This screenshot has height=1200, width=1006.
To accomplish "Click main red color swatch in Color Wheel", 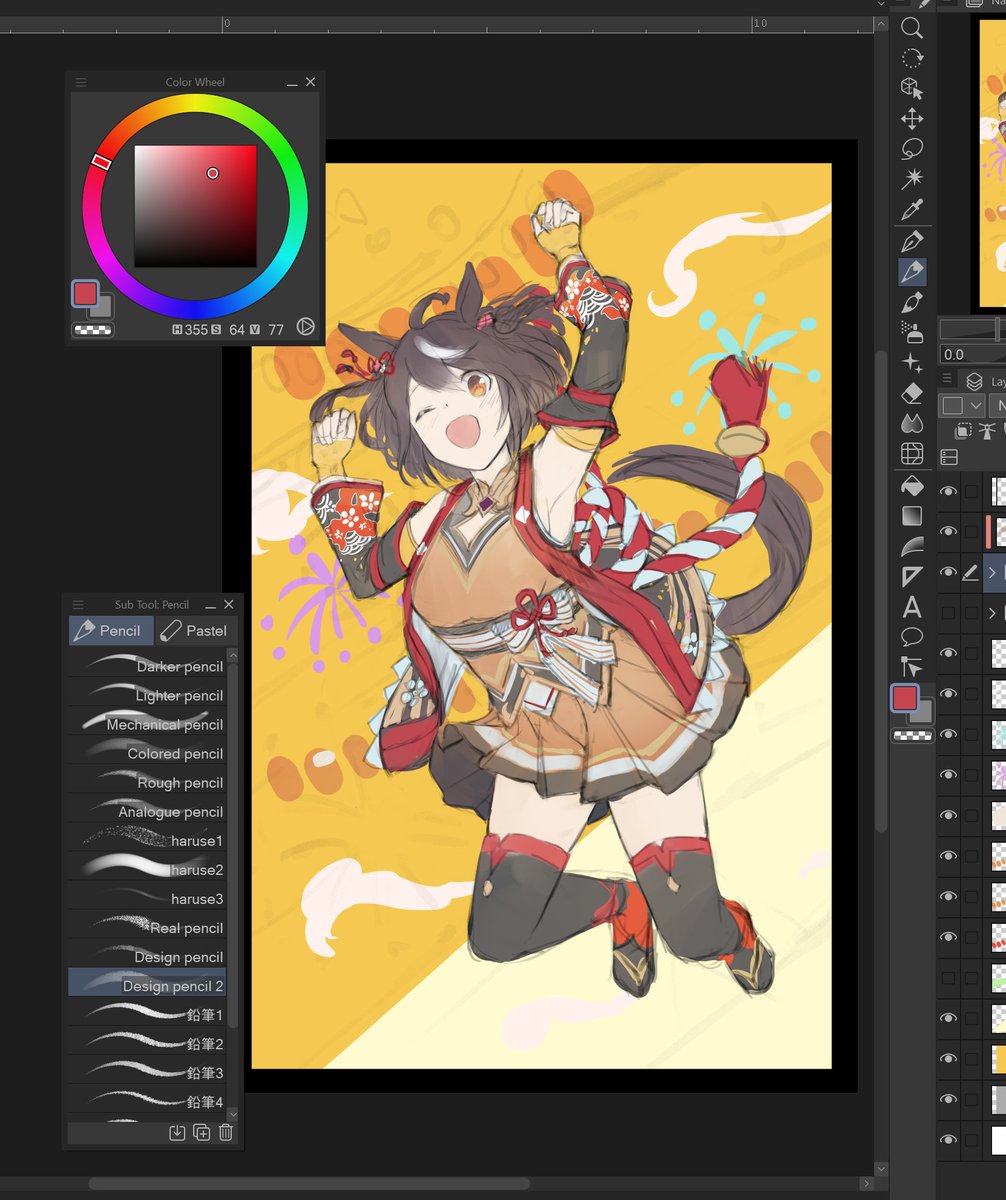I will coord(85,293).
